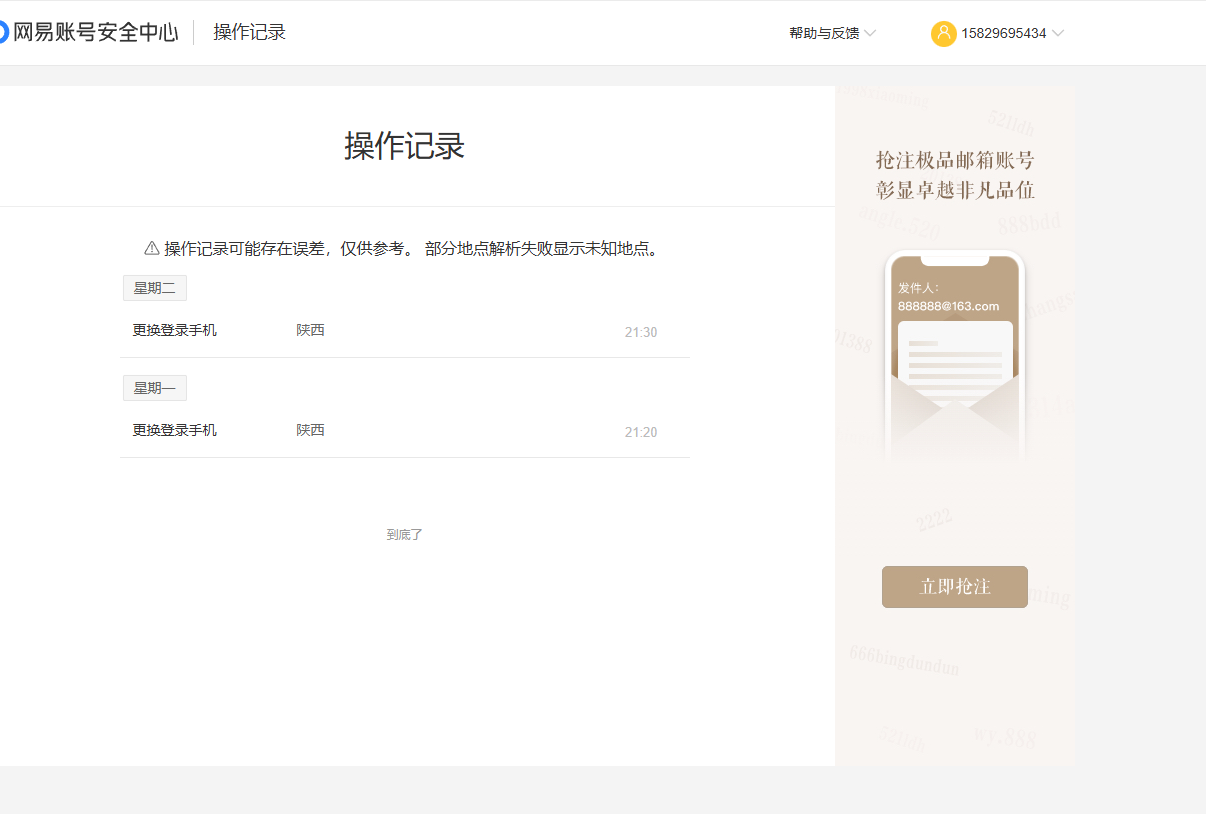
Task: Open the 帮助与反馈 menu
Action: click(824, 34)
